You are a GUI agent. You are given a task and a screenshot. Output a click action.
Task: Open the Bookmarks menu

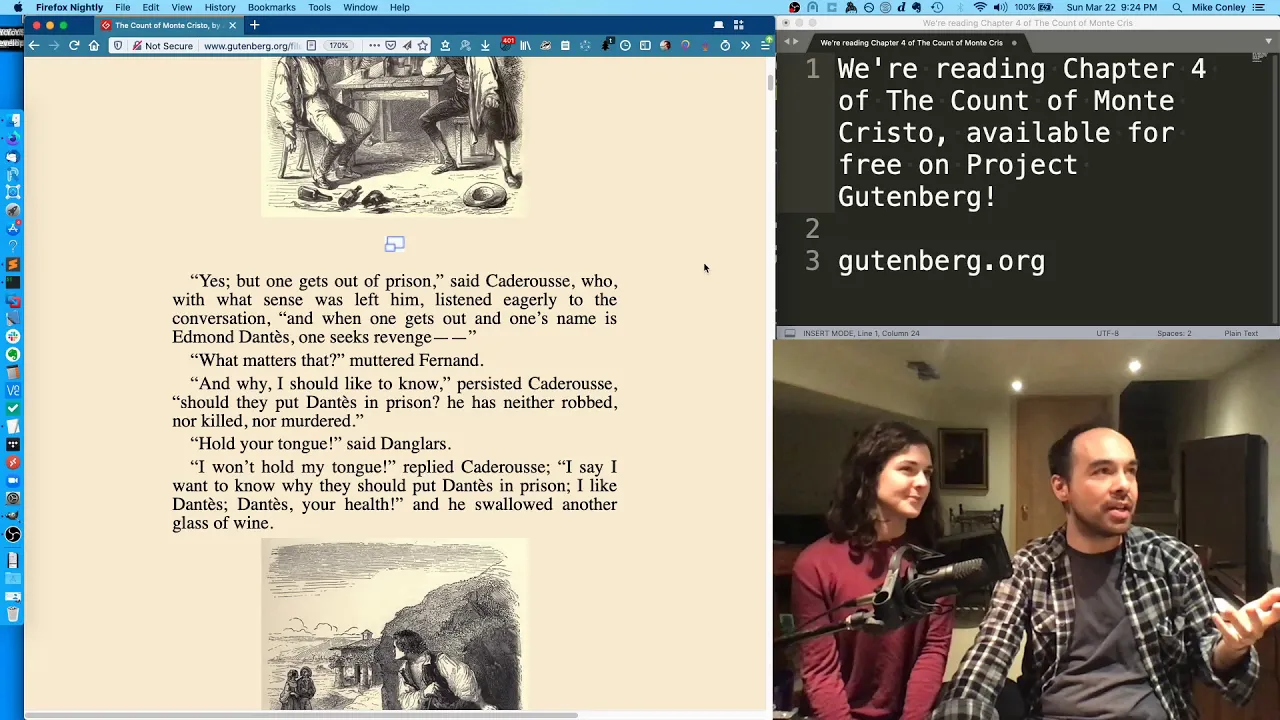[x=272, y=7]
